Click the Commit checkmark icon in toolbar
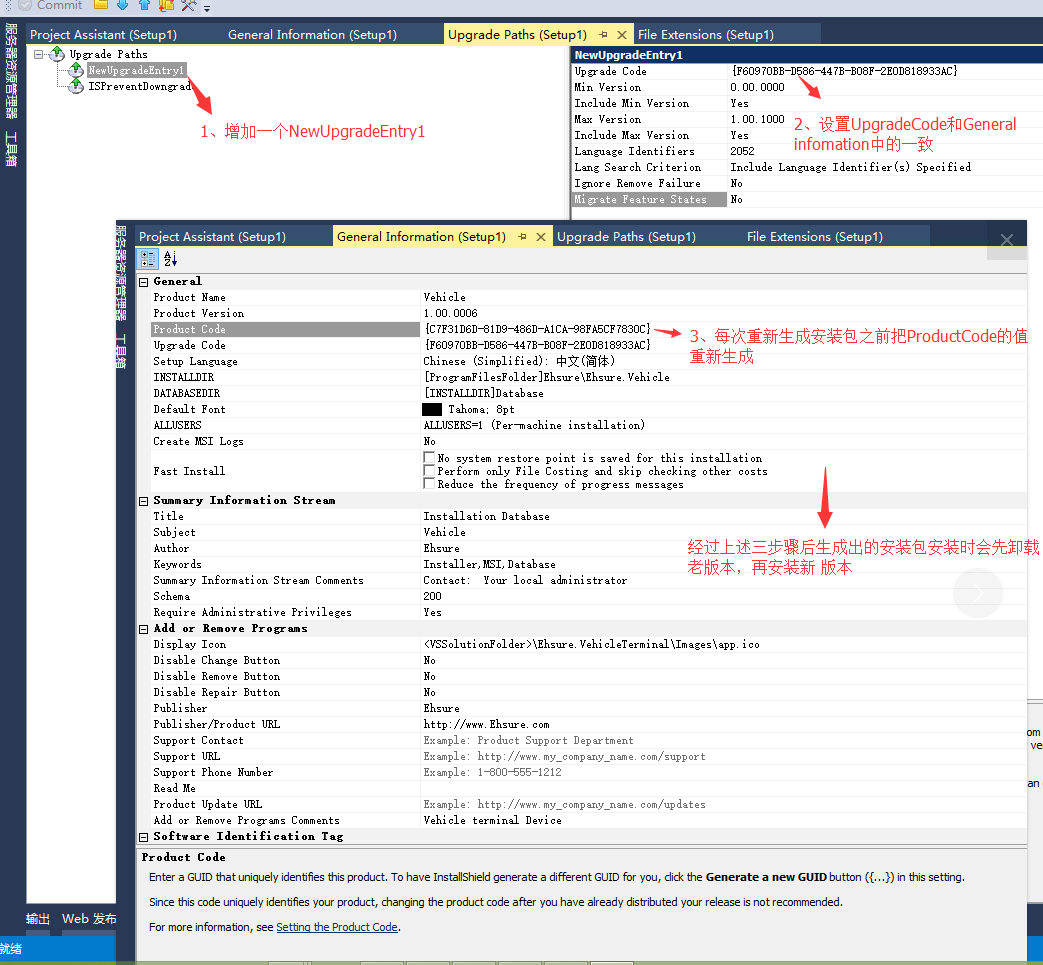Screen dimensions: 1043x965 click(x=25, y=5)
